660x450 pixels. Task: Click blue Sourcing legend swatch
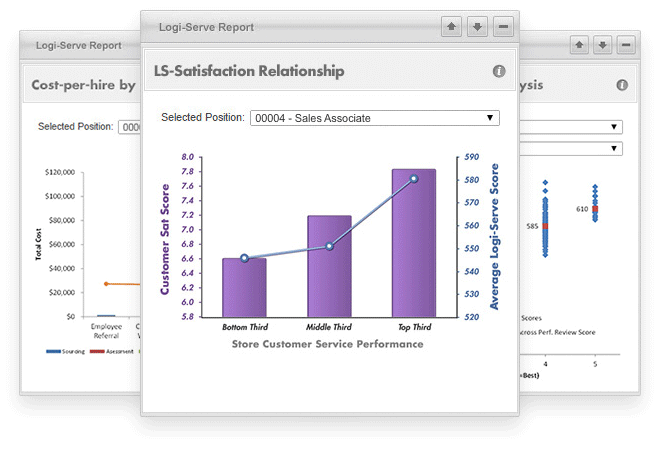pyautogui.click(x=53, y=351)
